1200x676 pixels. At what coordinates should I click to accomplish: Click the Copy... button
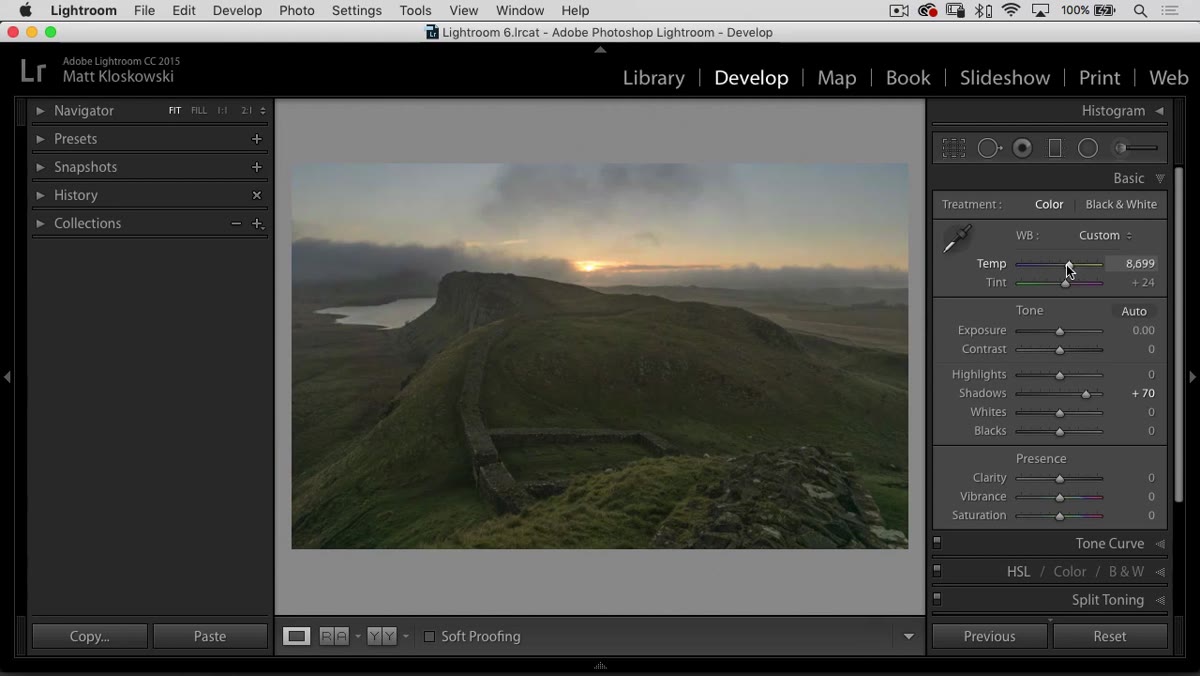[x=90, y=636]
